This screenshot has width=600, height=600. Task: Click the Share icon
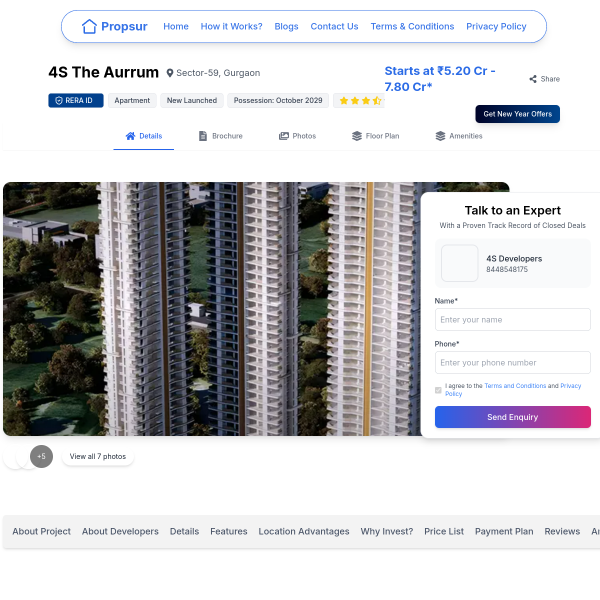[x=533, y=79]
